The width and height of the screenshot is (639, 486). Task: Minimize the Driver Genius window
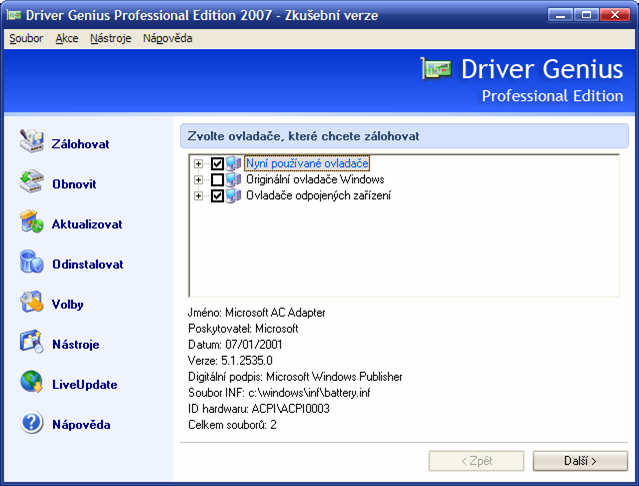point(560,15)
